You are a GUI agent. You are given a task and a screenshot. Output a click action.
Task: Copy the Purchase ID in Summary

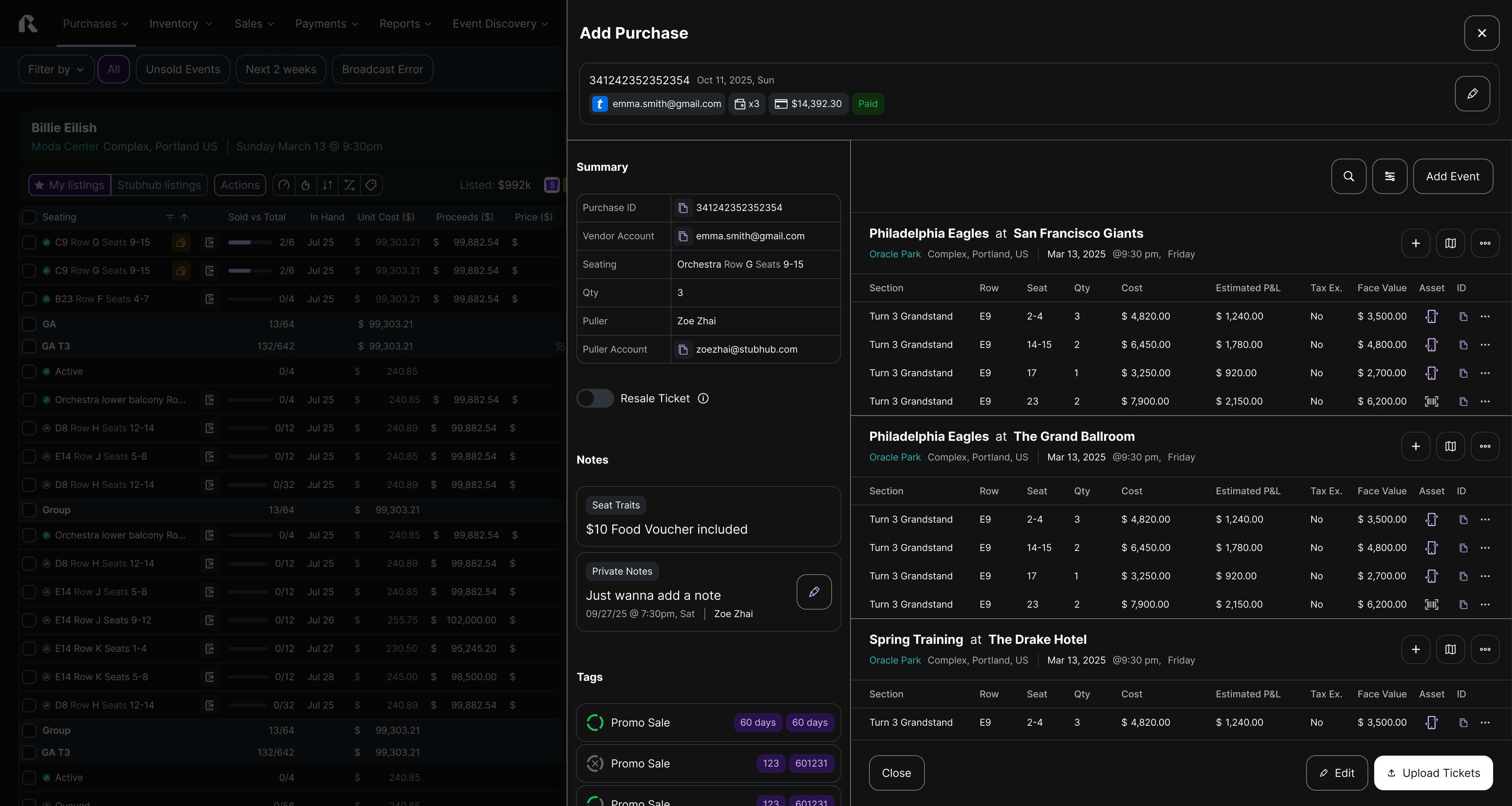(x=683, y=208)
